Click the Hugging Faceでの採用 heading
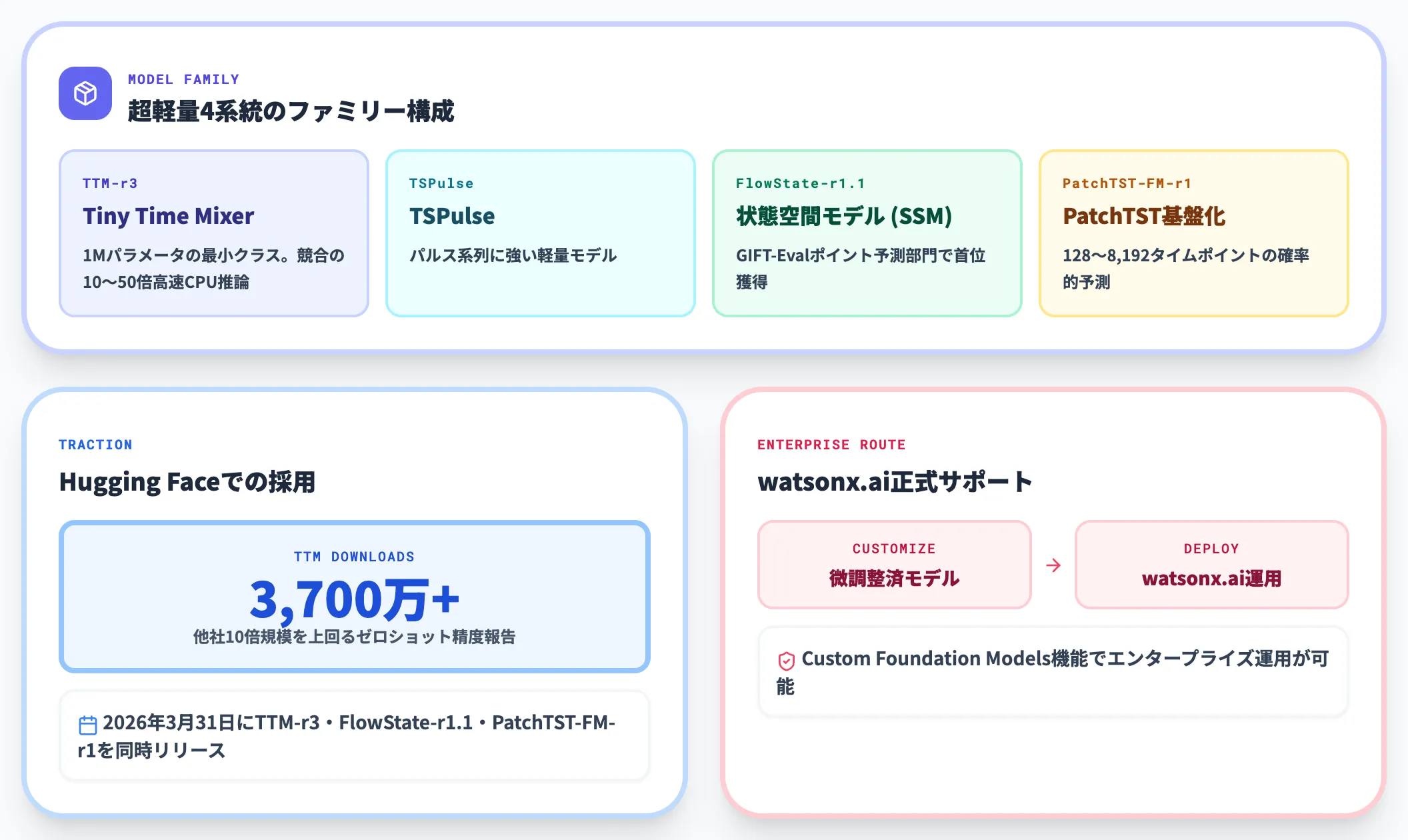 coord(187,481)
